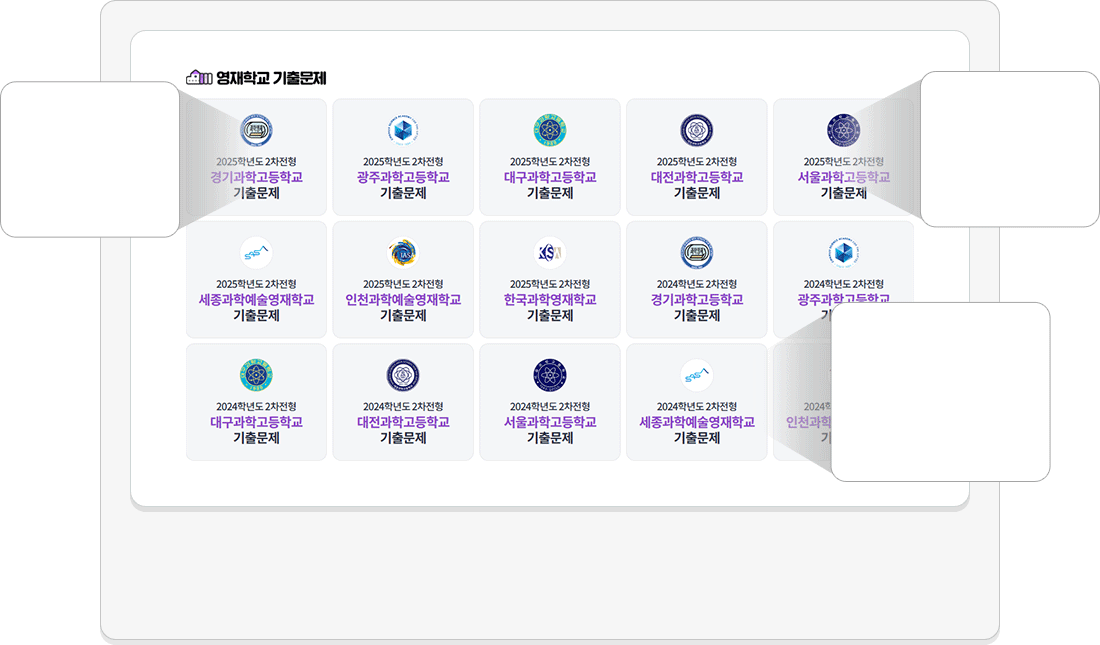Click '기출문제' label under 2025 인천과학예술영재학교

tap(403, 316)
